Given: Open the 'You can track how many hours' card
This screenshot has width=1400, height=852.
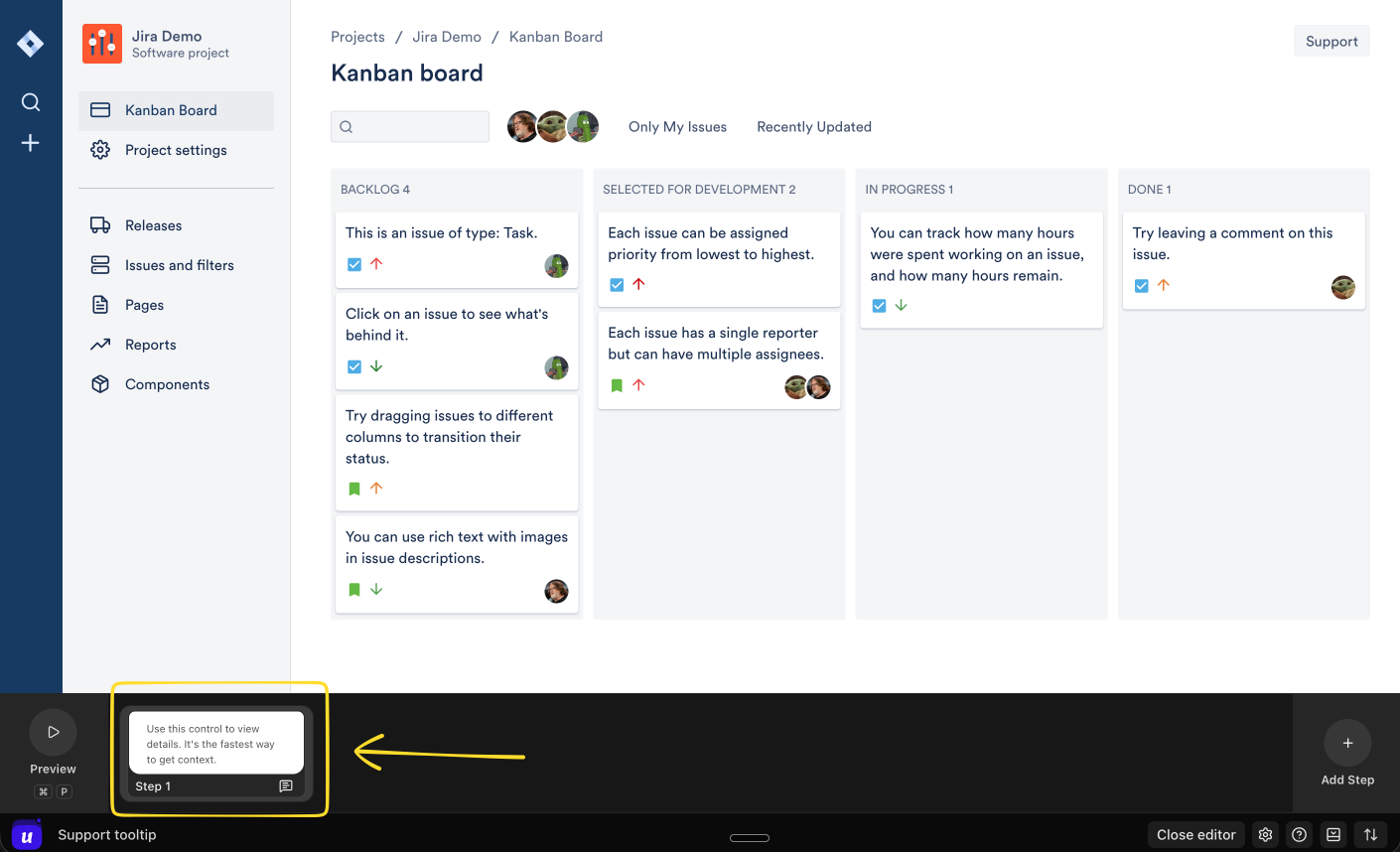Looking at the screenshot, I should [981, 269].
